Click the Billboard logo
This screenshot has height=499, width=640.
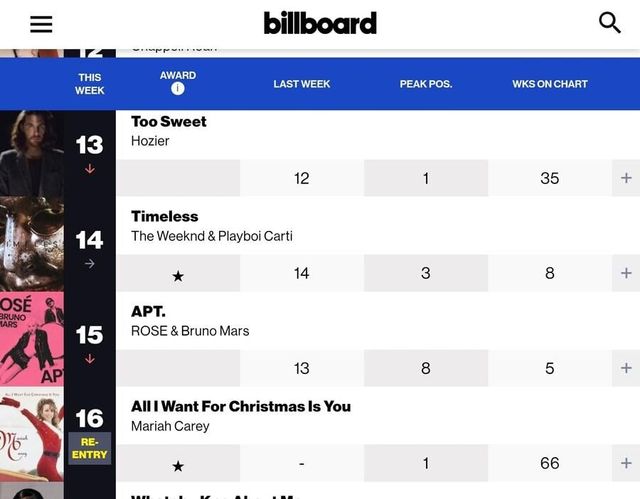[320, 23]
